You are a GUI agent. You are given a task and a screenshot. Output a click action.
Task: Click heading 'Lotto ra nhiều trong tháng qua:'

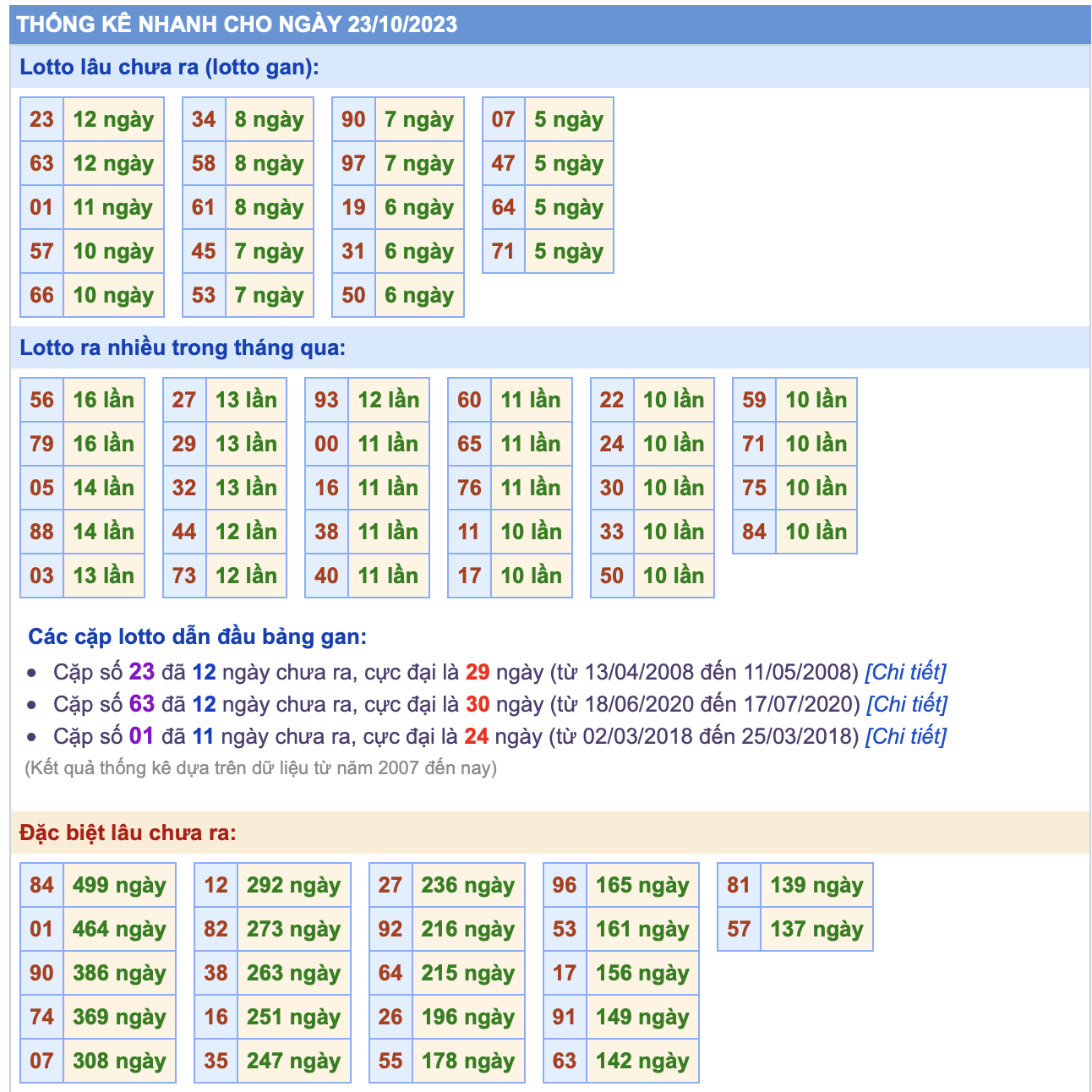pos(183,347)
